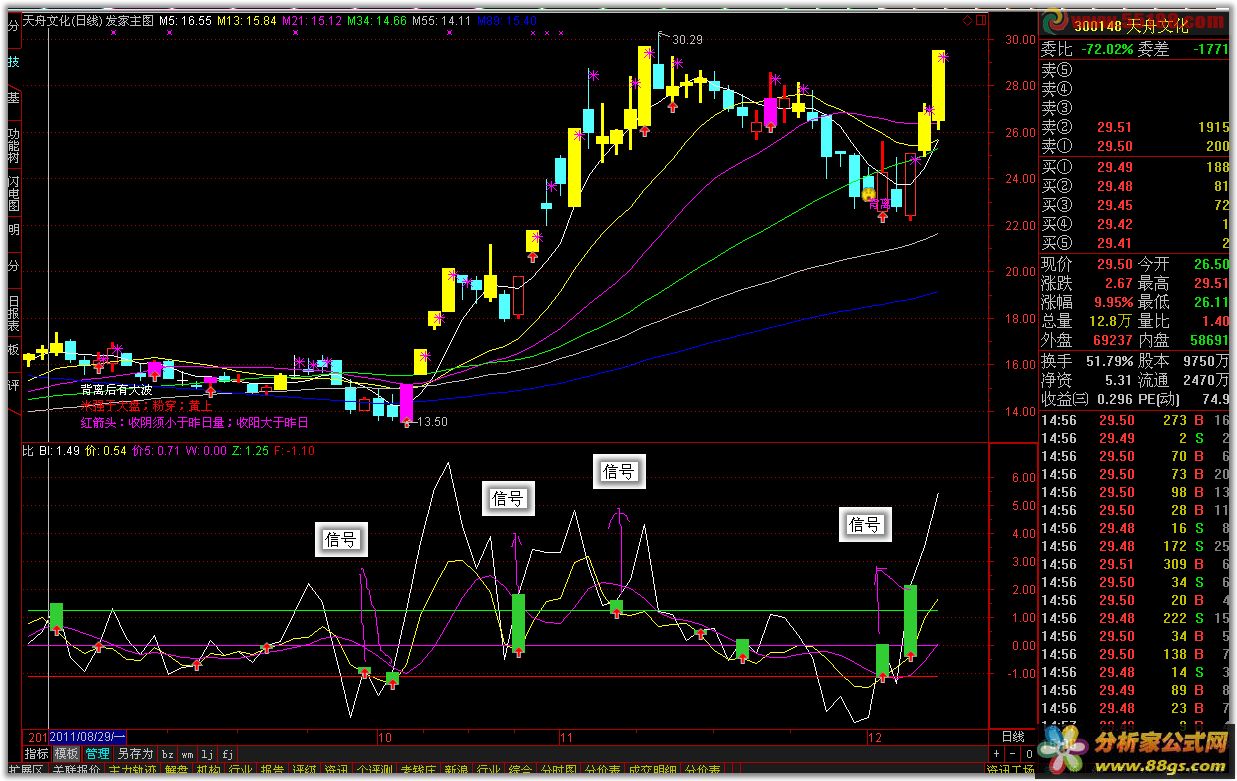Screen dimensions: 1237x781
Task: Click the 天舟文化(日线) 发家主图 chart title
Action: [x=88, y=19]
